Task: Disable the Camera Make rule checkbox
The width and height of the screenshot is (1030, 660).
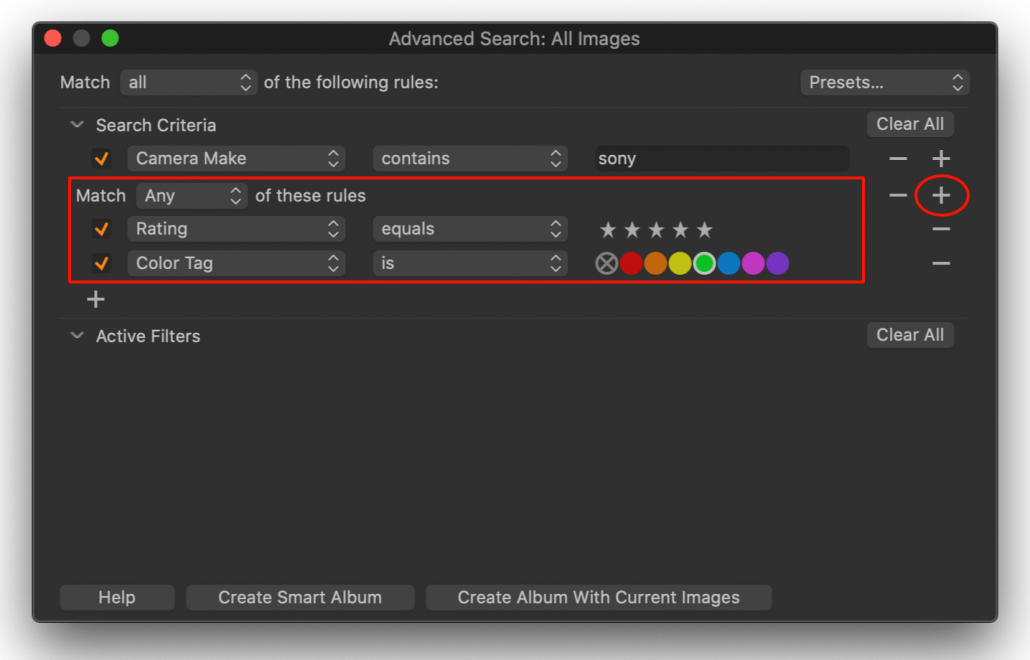Action: point(101,158)
